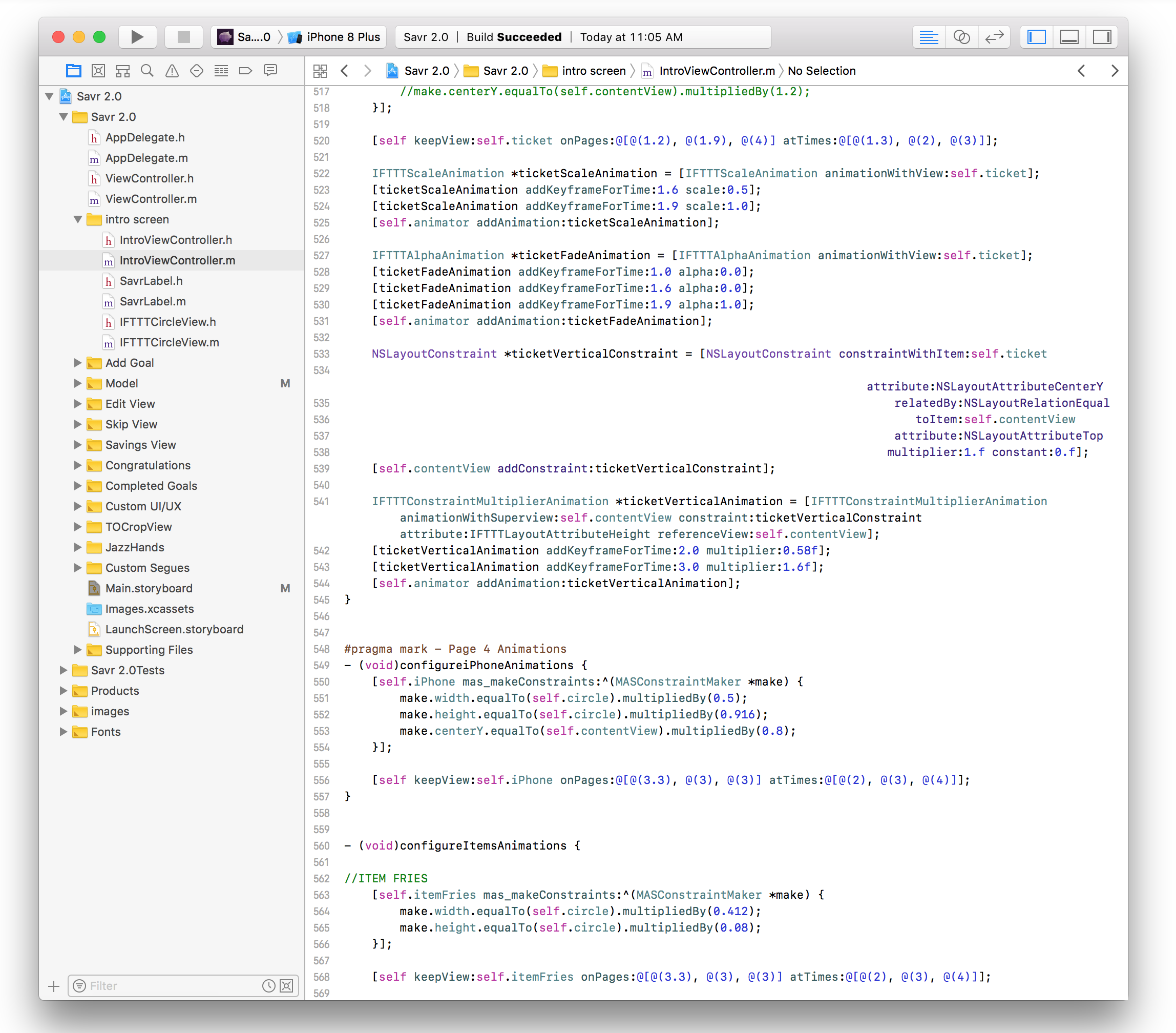The height and width of the screenshot is (1033, 1176).
Task: Open the Symbol navigator
Action: point(122,71)
